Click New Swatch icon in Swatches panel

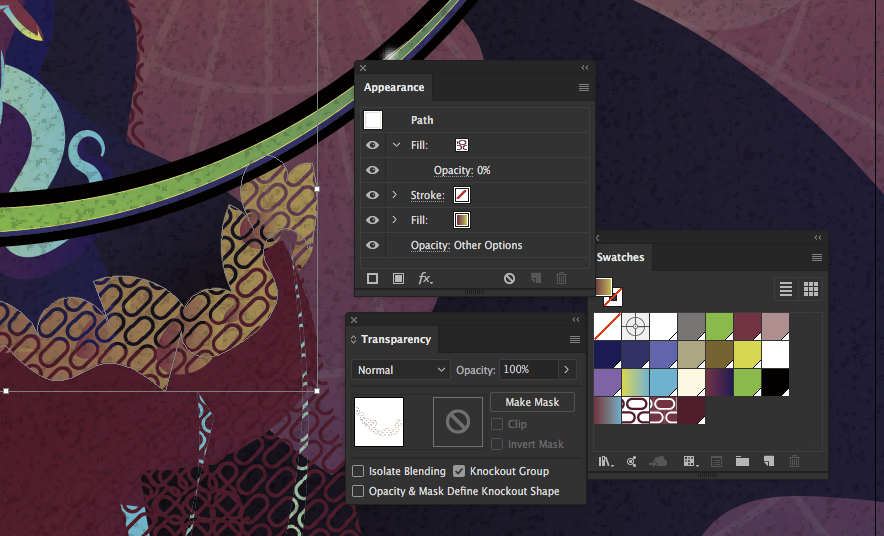(x=768, y=461)
